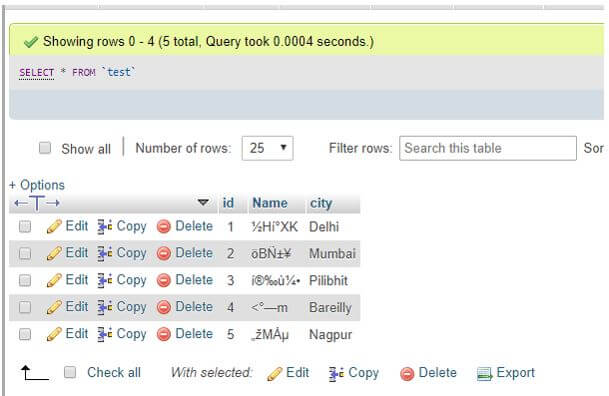Screen dimensions: 609x396
Task: Click the red Delete icon in the Delhi row
Action: click(164, 227)
